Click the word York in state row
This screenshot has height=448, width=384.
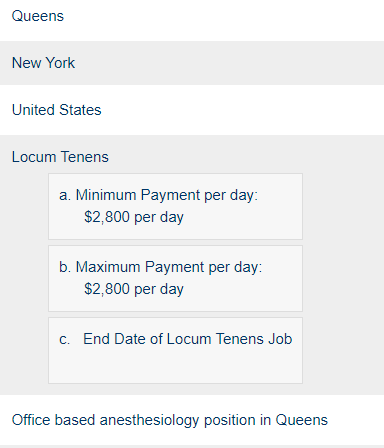(60, 63)
